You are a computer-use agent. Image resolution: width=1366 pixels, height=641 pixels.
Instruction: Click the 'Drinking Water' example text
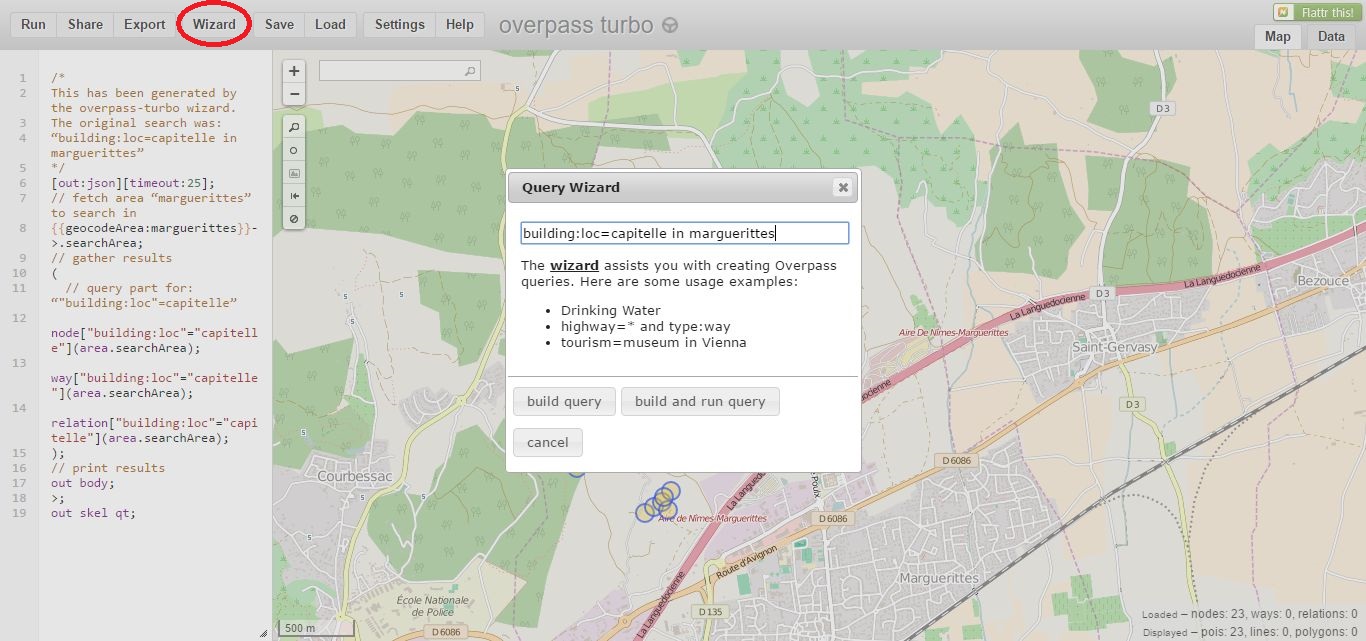click(610, 310)
